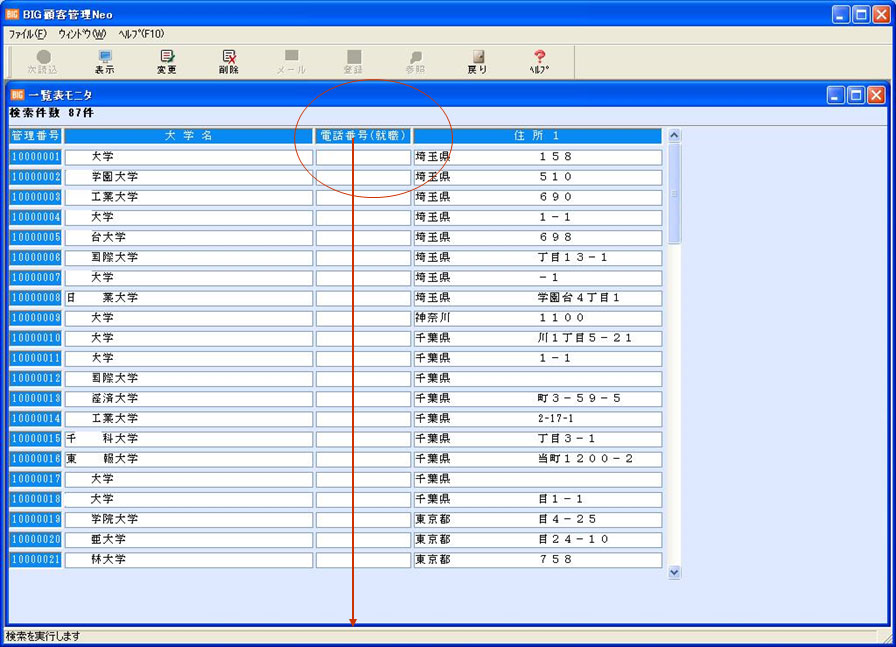Click 東京都 address cell ending 758
Image resolution: width=896 pixels, height=647 pixels.
click(x=538, y=560)
